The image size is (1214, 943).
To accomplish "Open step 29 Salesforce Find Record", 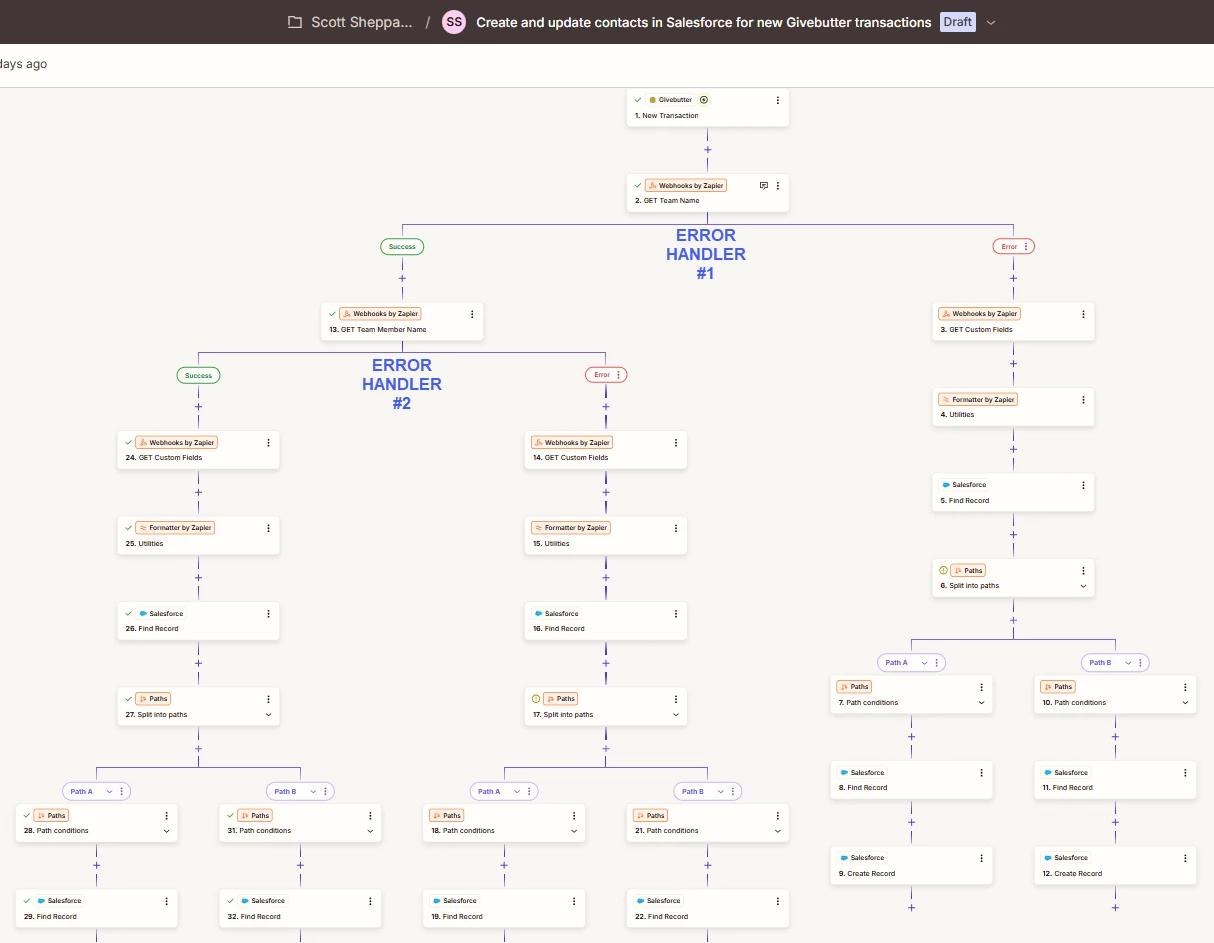I will 96,908.
